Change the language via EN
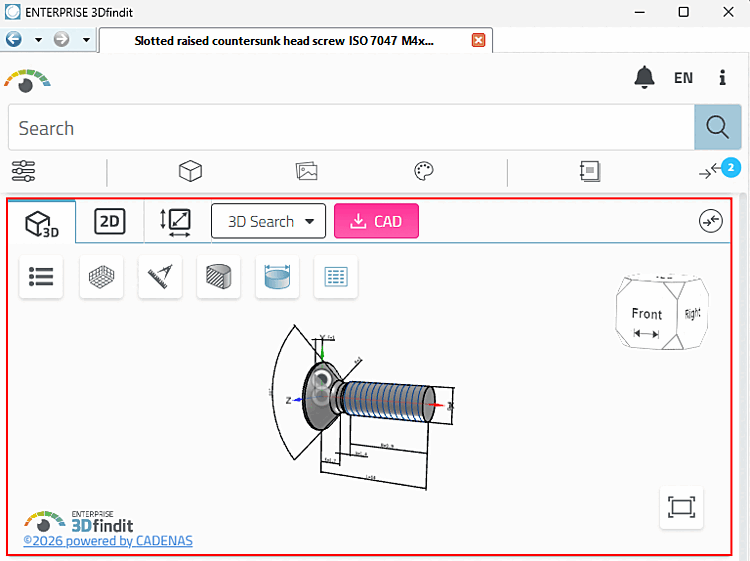The image size is (750, 561). (x=683, y=78)
